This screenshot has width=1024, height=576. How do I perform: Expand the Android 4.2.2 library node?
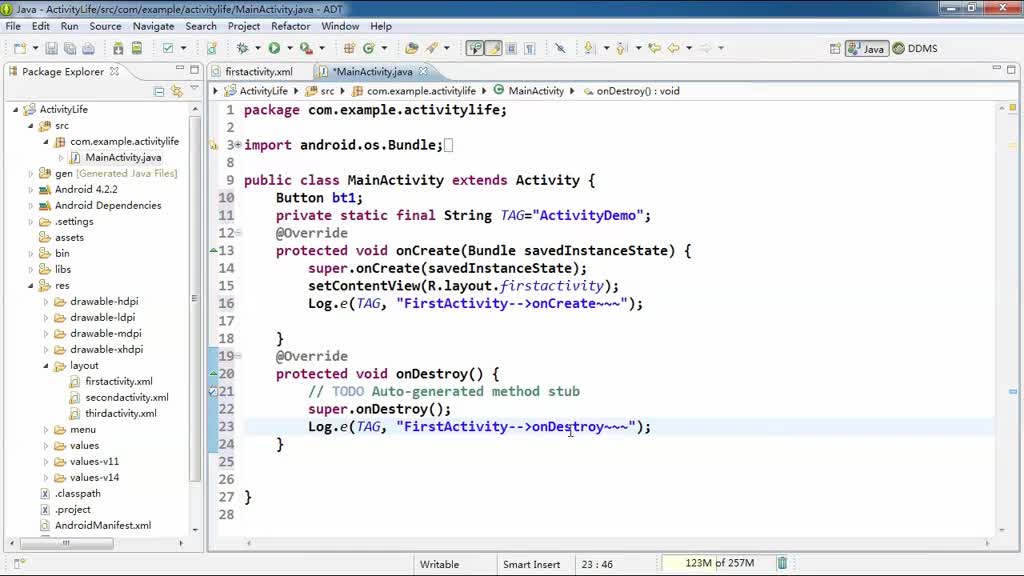[31, 189]
